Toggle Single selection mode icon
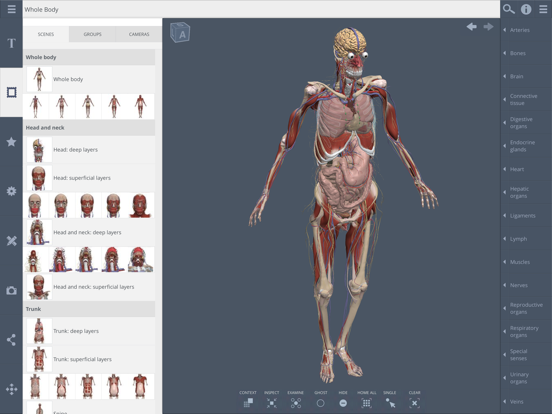Image resolution: width=552 pixels, height=414 pixels. (390, 403)
